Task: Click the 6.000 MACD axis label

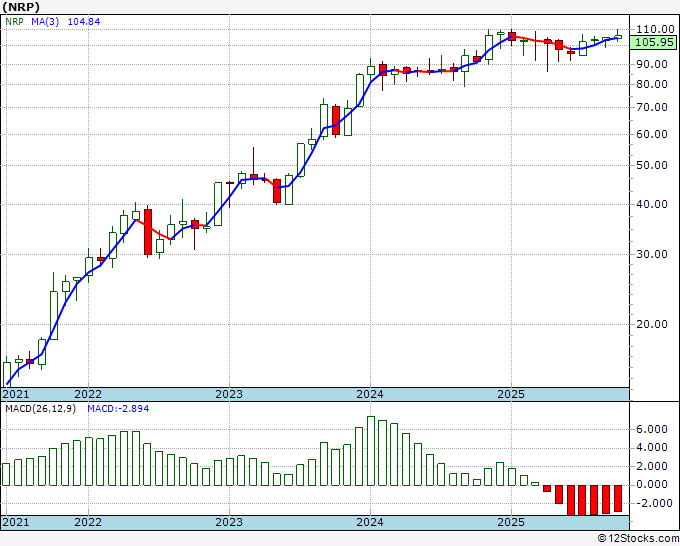Action: pos(652,429)
